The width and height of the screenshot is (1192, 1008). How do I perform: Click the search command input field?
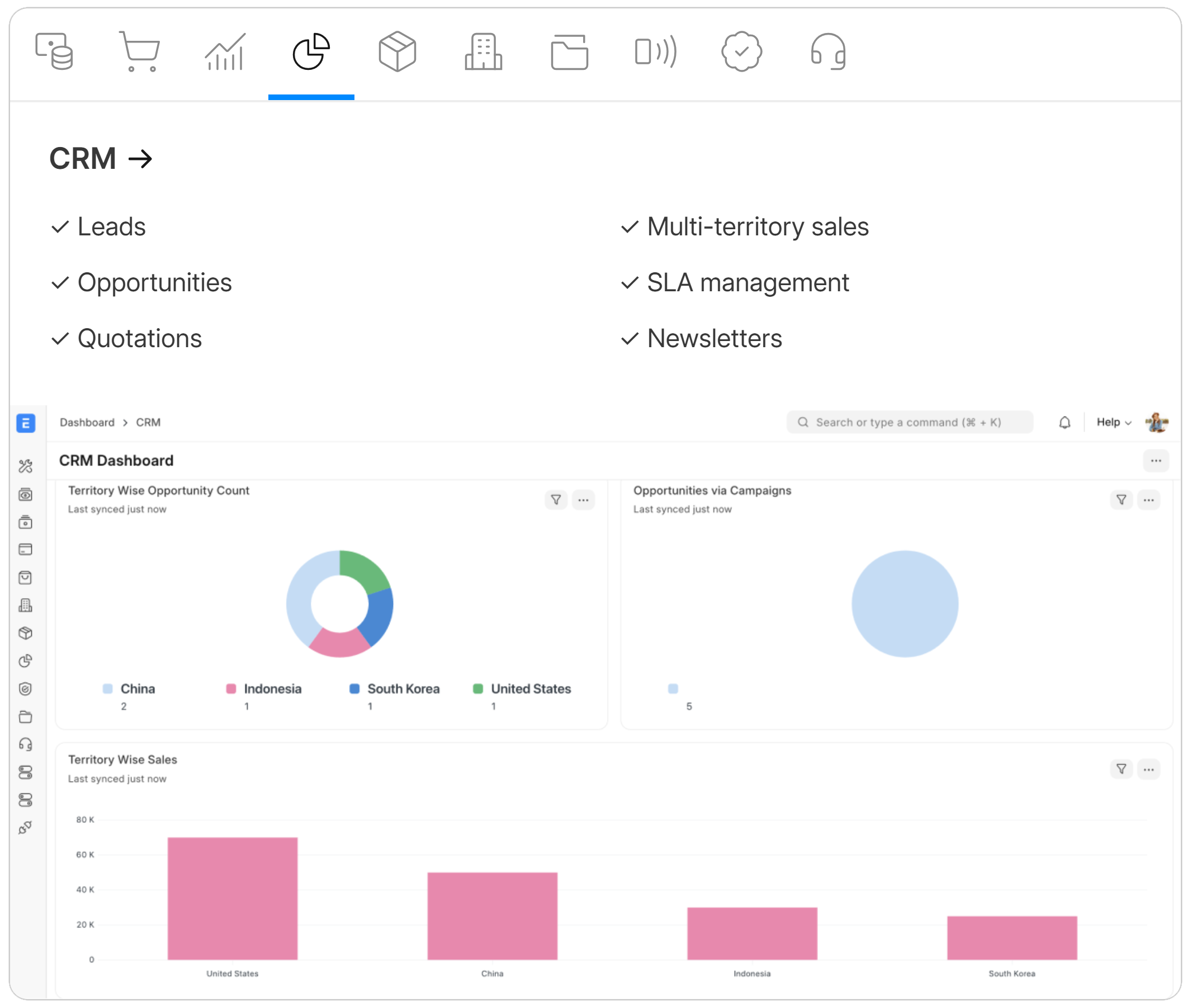[x=909, y=422]
